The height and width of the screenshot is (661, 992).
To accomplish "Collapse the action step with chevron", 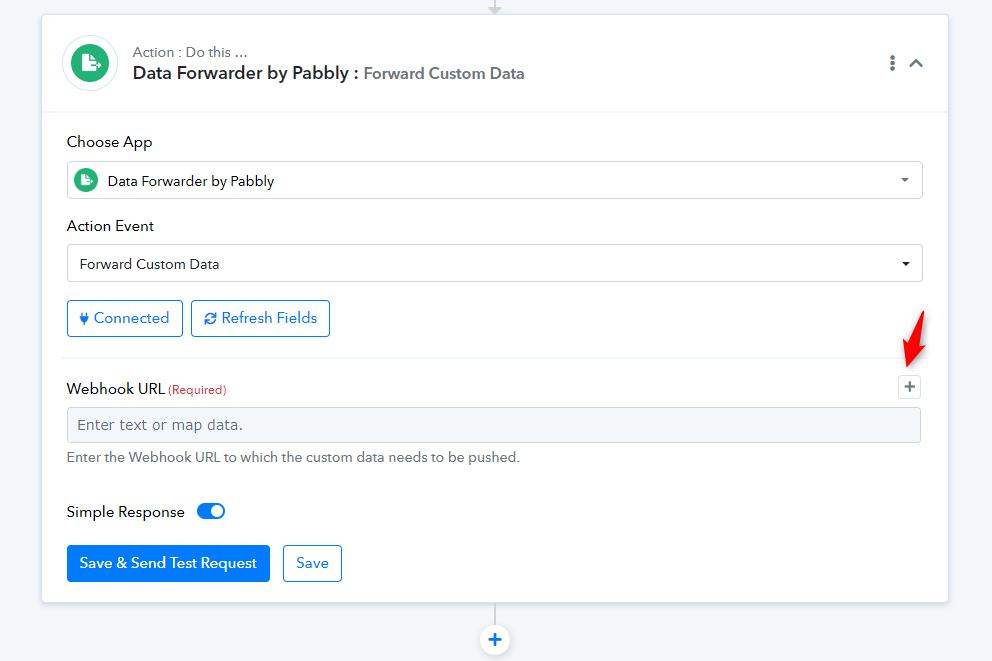I will pos(915,63).
